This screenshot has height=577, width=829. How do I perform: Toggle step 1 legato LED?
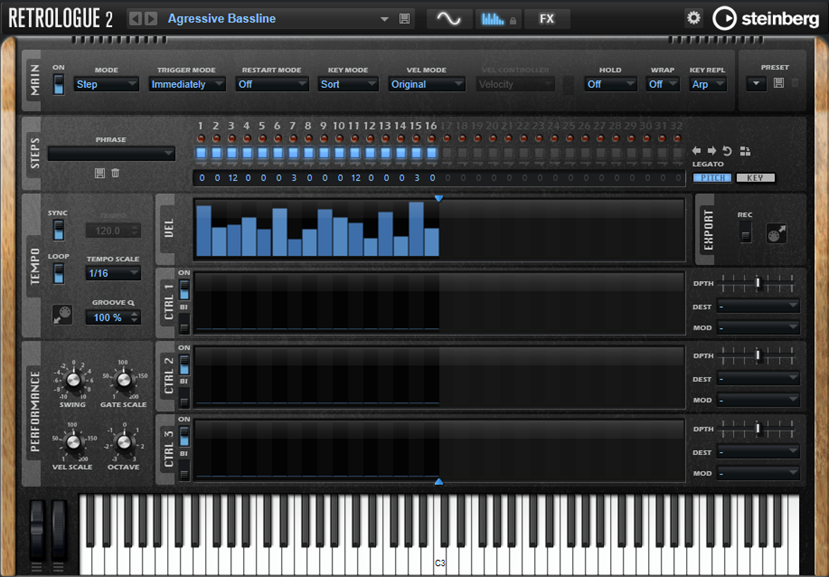[201, 139]
